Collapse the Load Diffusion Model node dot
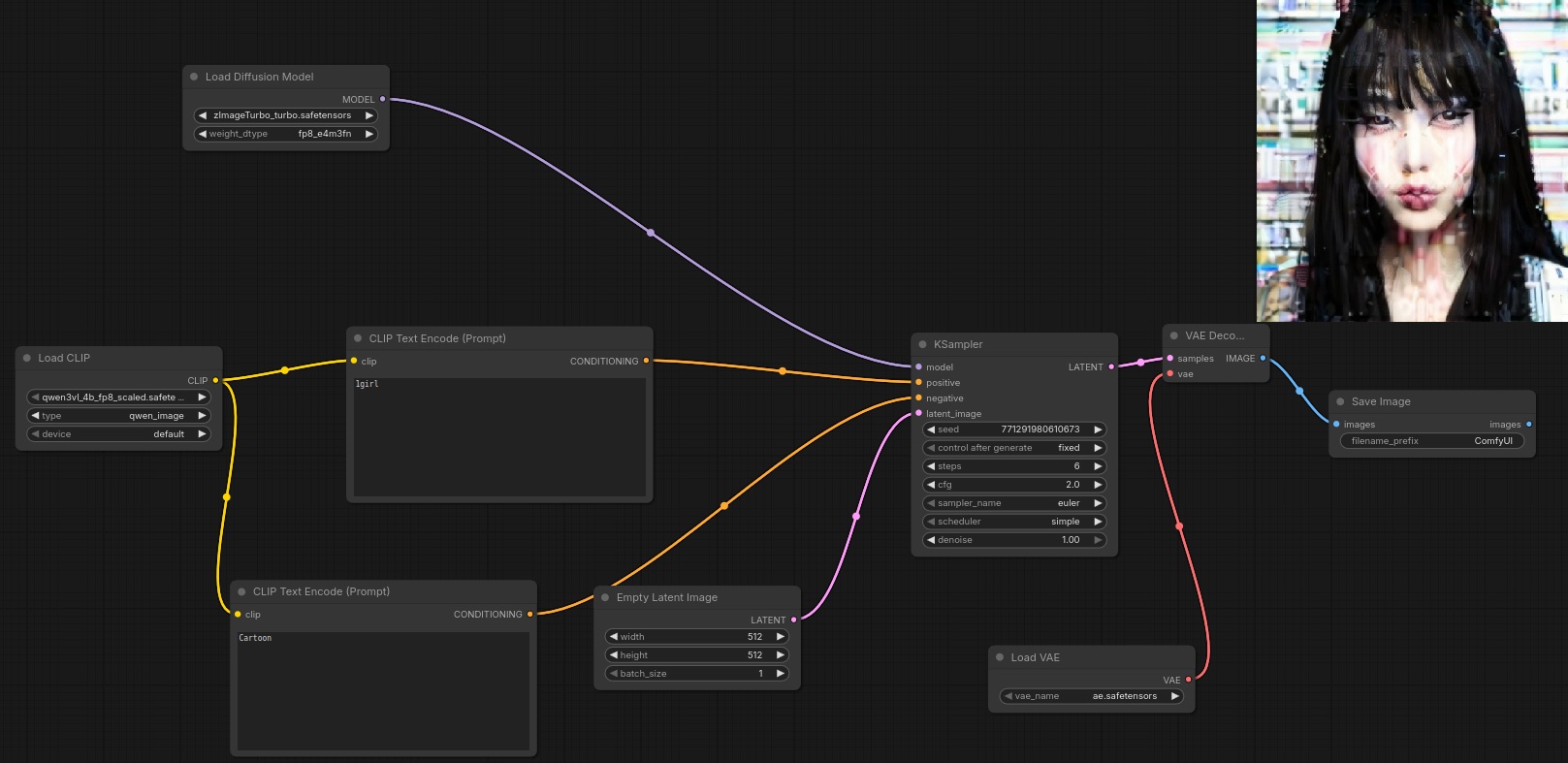The height and width of the screenshot is (763, 1568). [x=194, y=77]
